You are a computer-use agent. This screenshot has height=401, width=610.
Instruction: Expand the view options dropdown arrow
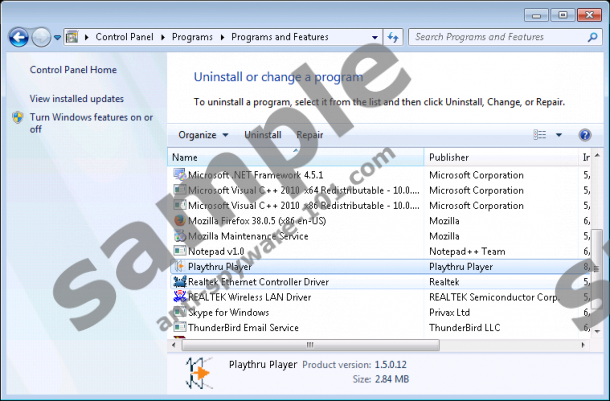coord(559,135)
